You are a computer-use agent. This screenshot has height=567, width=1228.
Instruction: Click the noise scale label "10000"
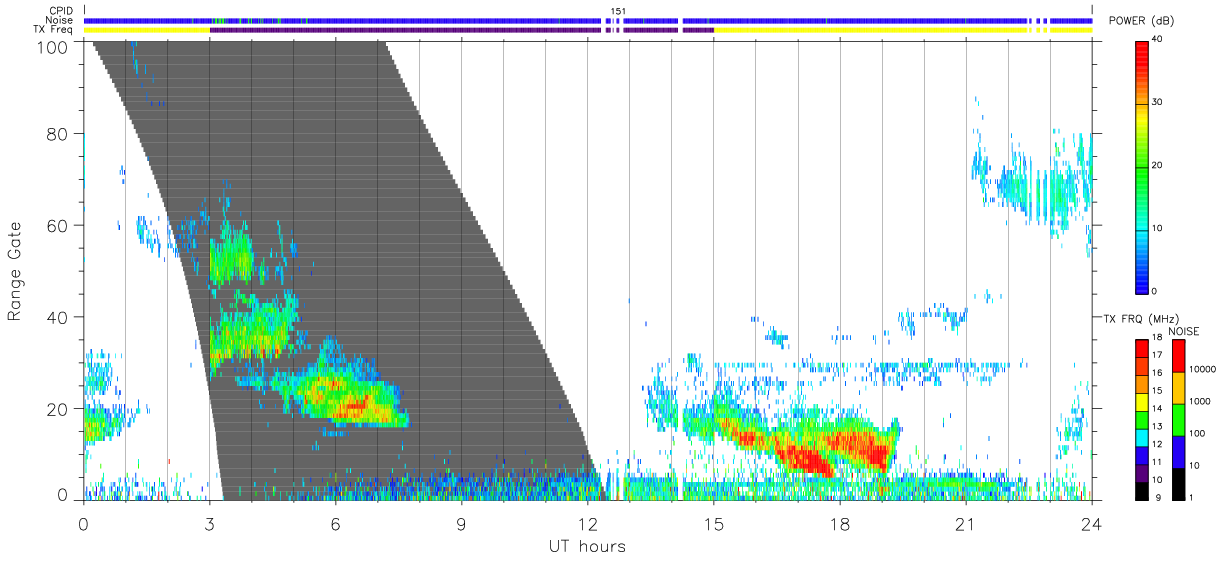1204,370
